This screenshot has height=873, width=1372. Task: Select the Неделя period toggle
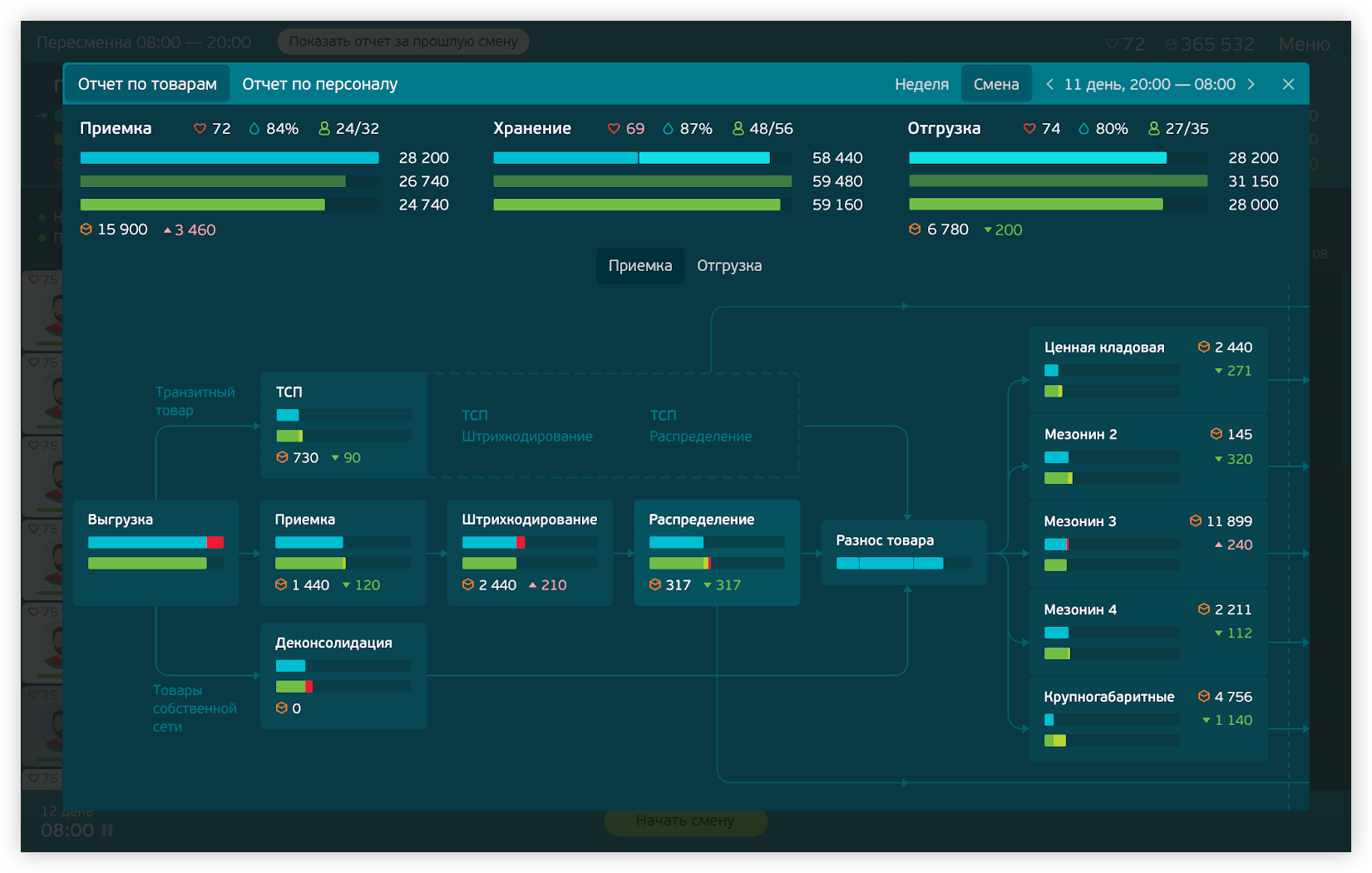click(x=921, y=84)
